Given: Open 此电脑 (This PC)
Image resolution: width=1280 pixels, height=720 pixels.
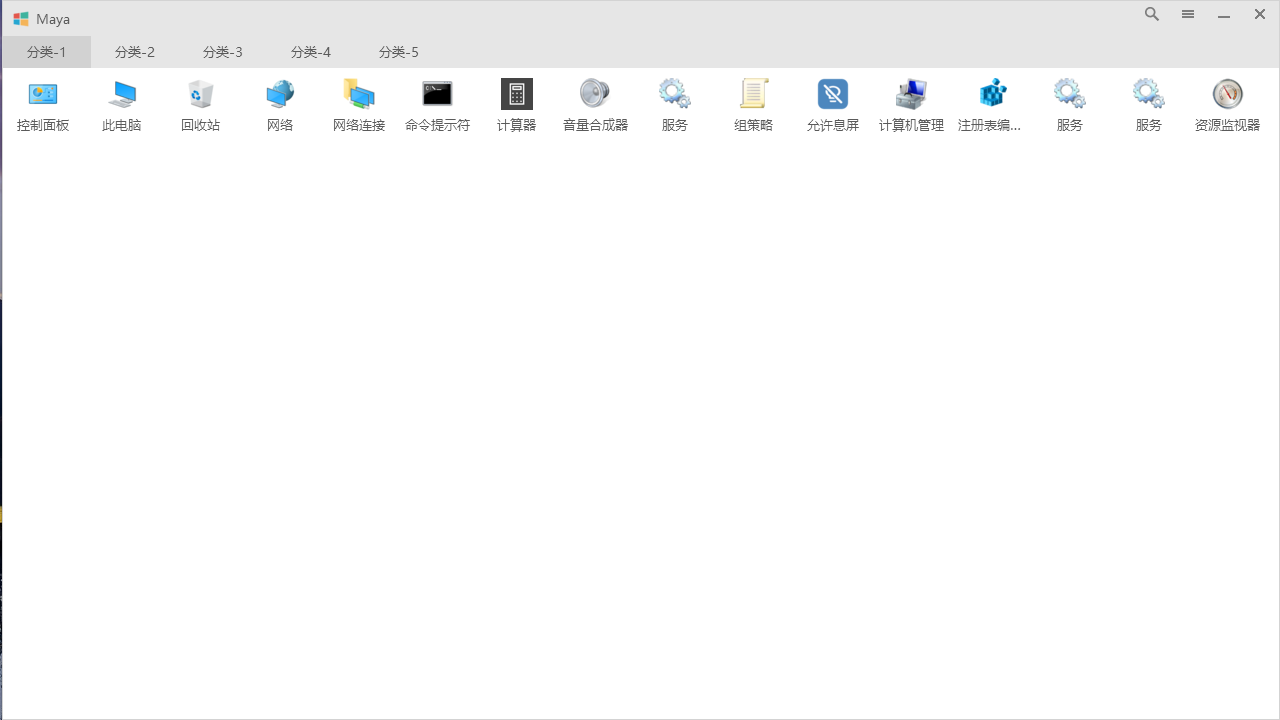Looking at the screenshot, I should point(121,104).
